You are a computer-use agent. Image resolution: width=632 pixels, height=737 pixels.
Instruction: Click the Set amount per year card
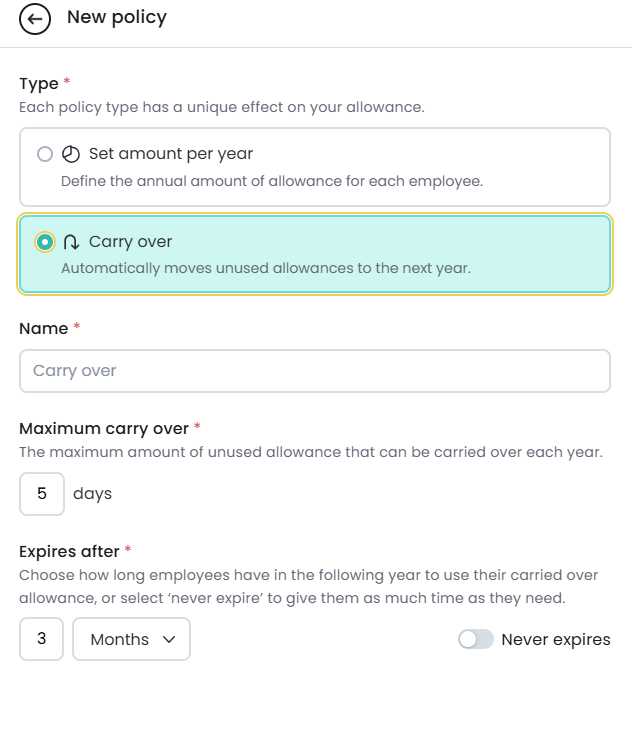(x=315, y=167)
